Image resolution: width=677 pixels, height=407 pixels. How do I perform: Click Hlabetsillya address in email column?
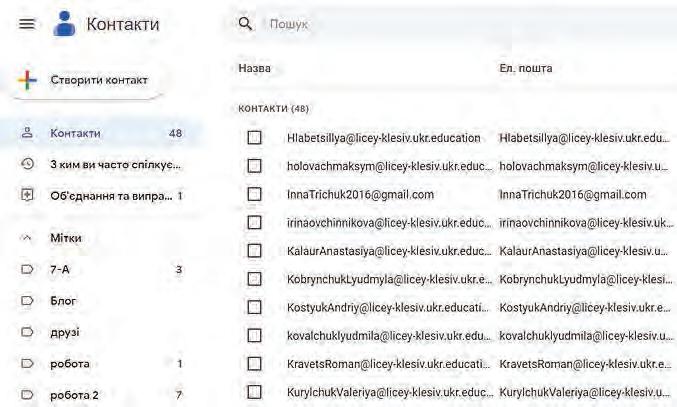[585, 138]
